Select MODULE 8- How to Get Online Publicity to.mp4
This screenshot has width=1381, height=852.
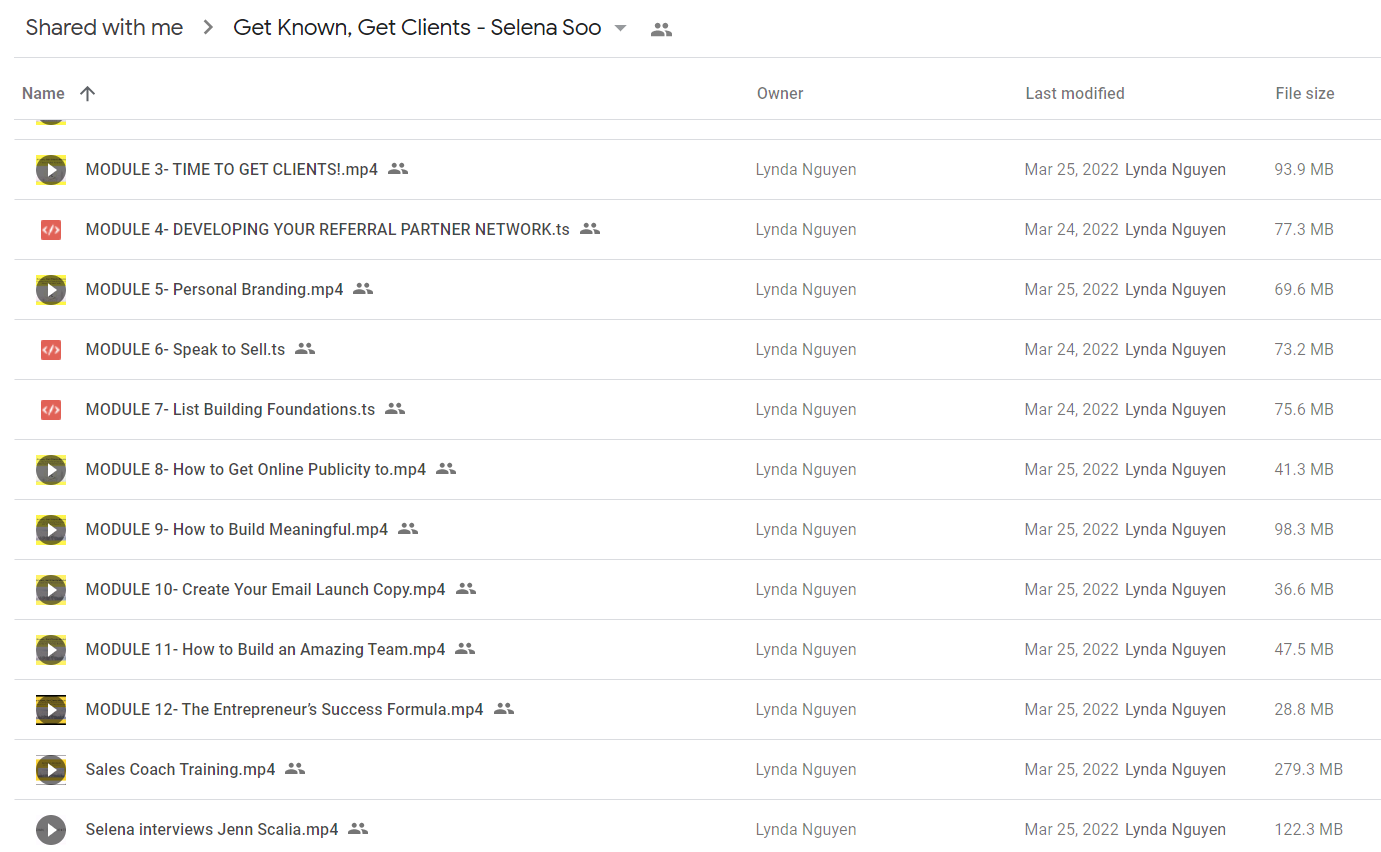click(256, 470)
